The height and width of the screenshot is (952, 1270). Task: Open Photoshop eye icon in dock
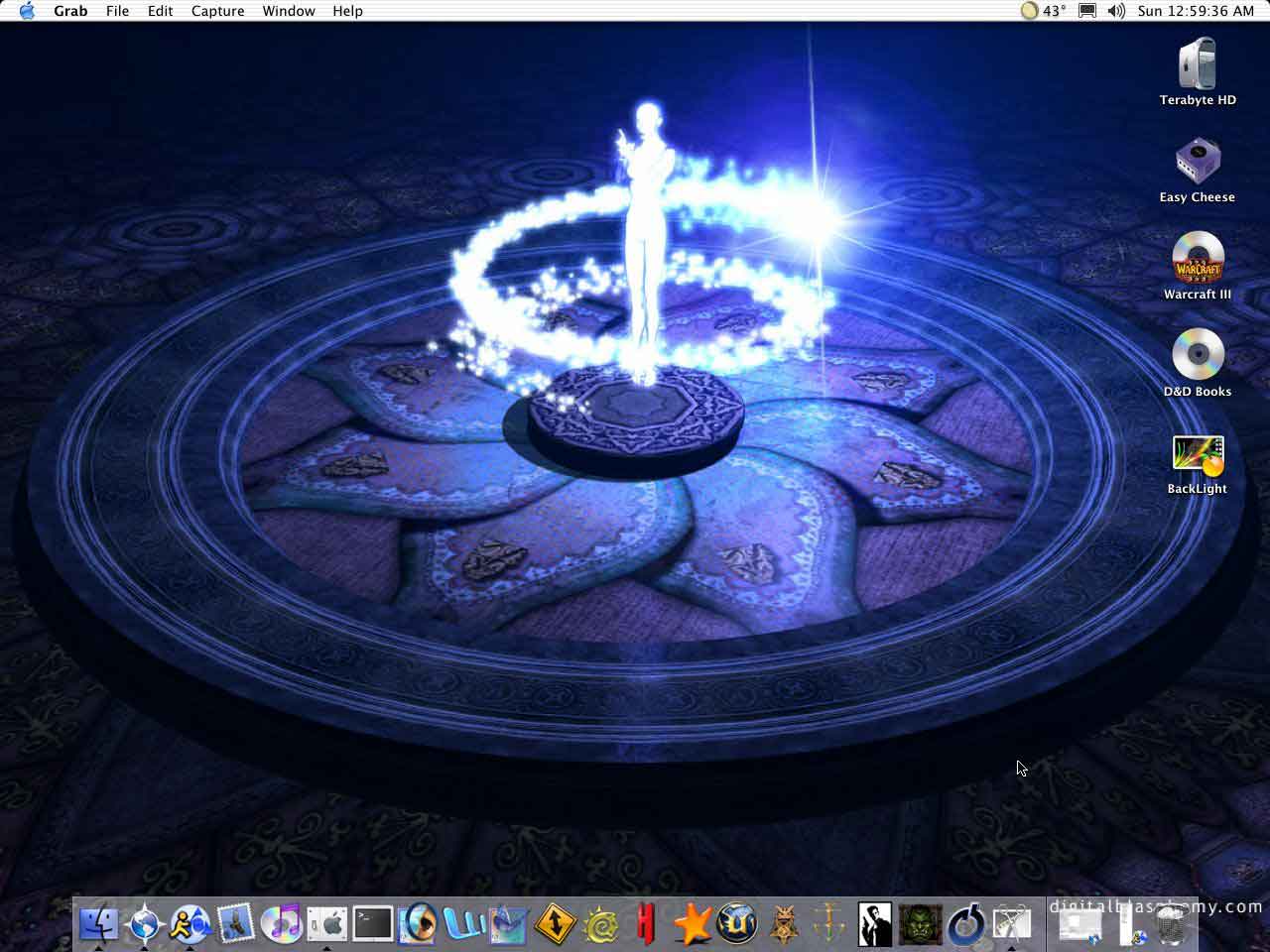coord(419,924)
